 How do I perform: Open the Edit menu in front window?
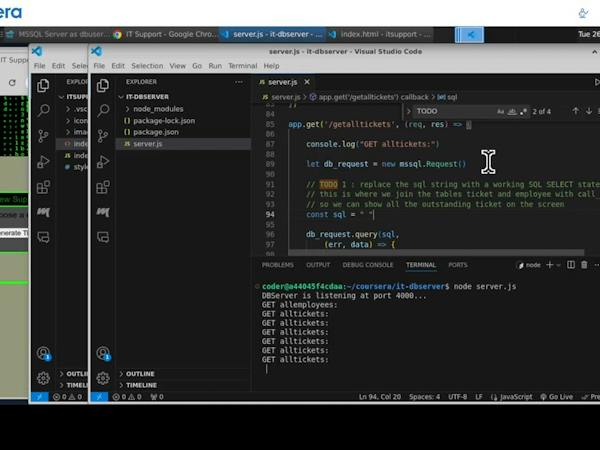pos(118,66)
